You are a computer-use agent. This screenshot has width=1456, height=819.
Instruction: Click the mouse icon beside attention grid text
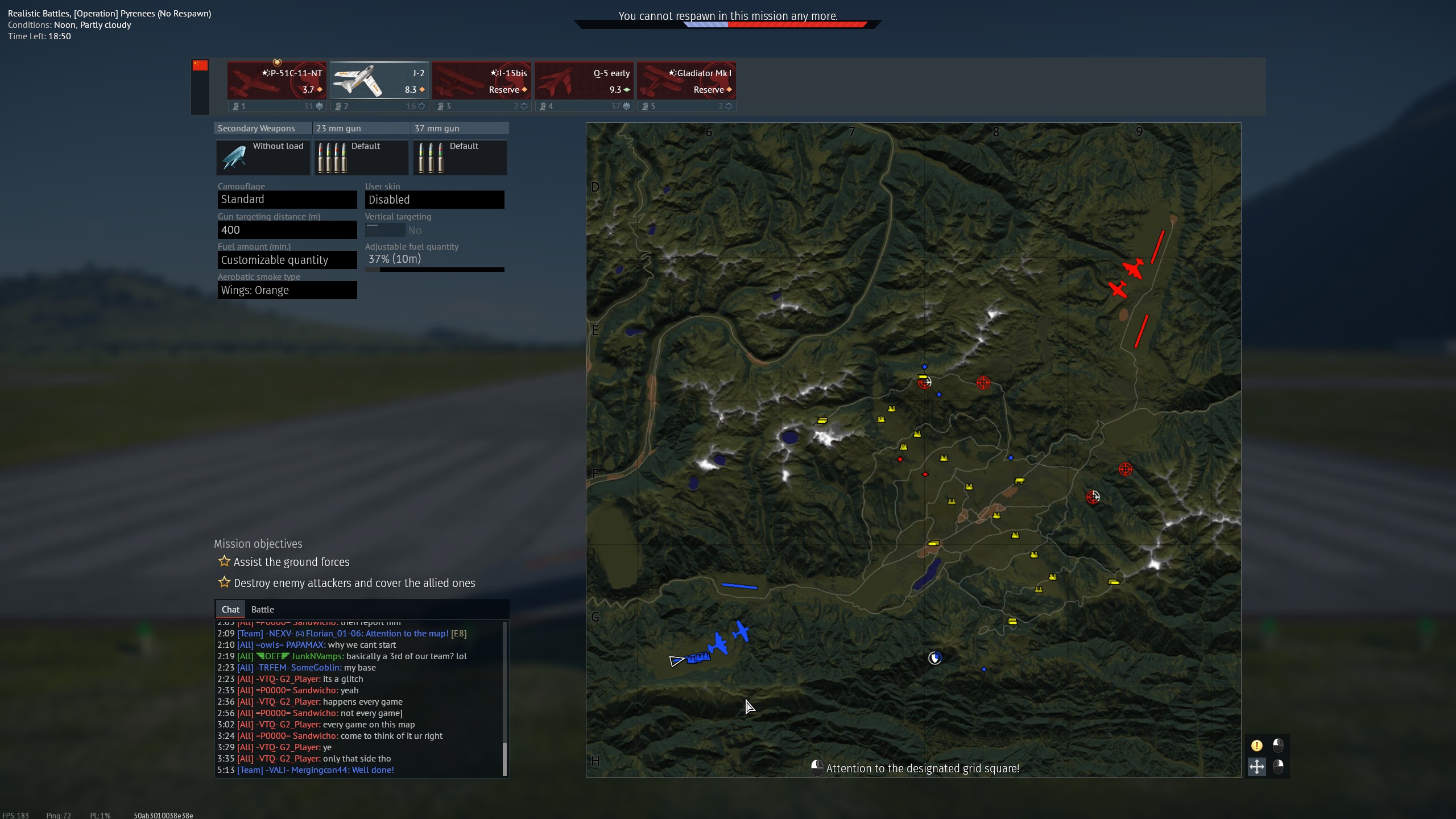817,768
